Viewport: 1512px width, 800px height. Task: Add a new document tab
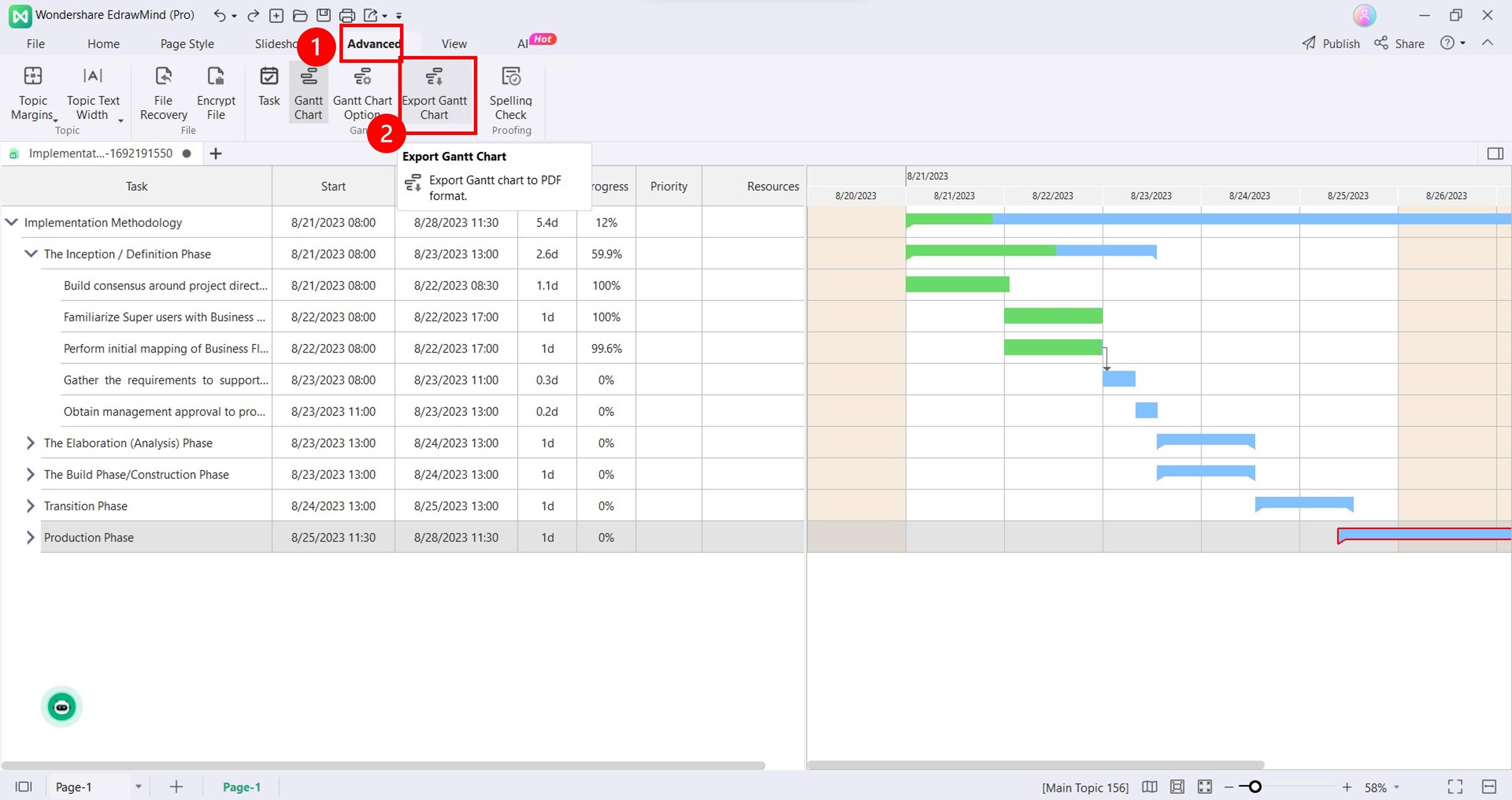[215, 154]
